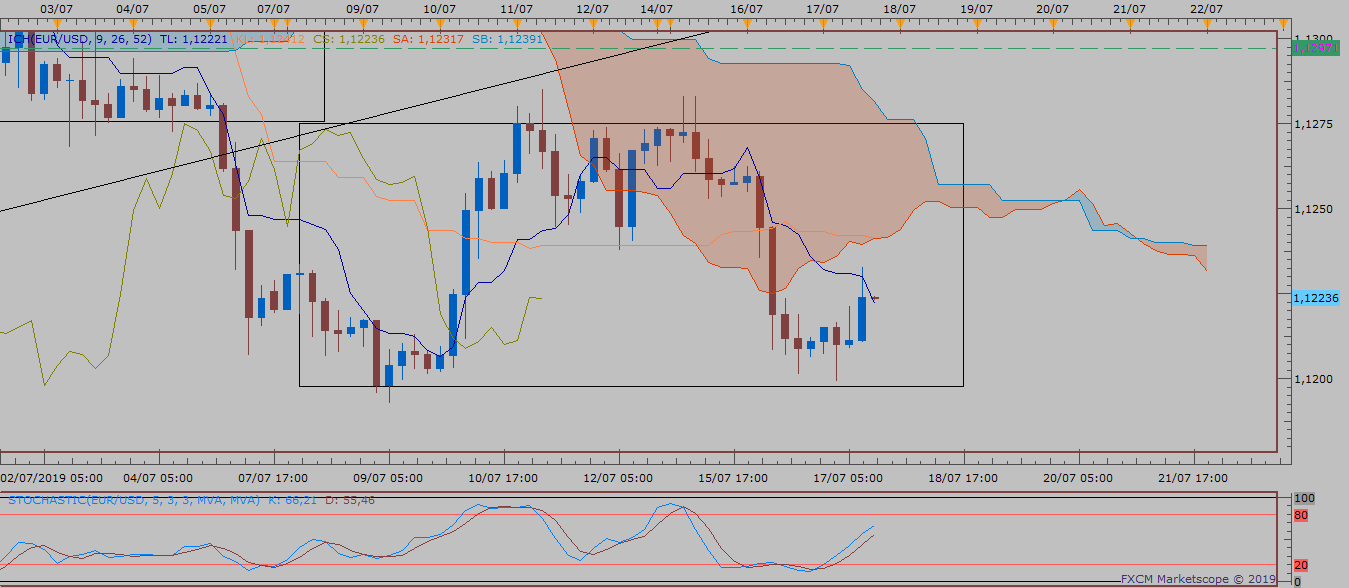Click the 14/07 date label on top axis
1349x588 pixels.
[x=656, y=8]
